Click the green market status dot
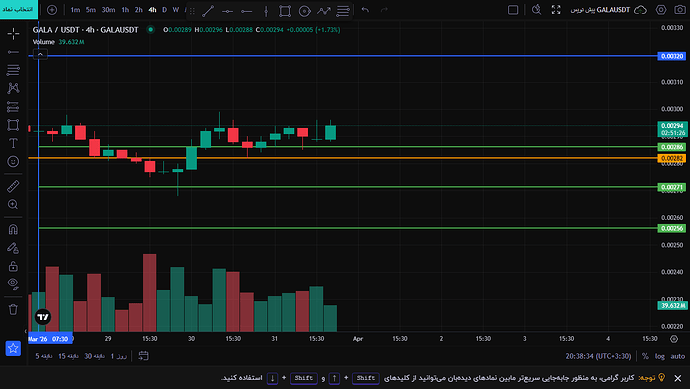This screenshot has height=389, width=690. [150, 29]
